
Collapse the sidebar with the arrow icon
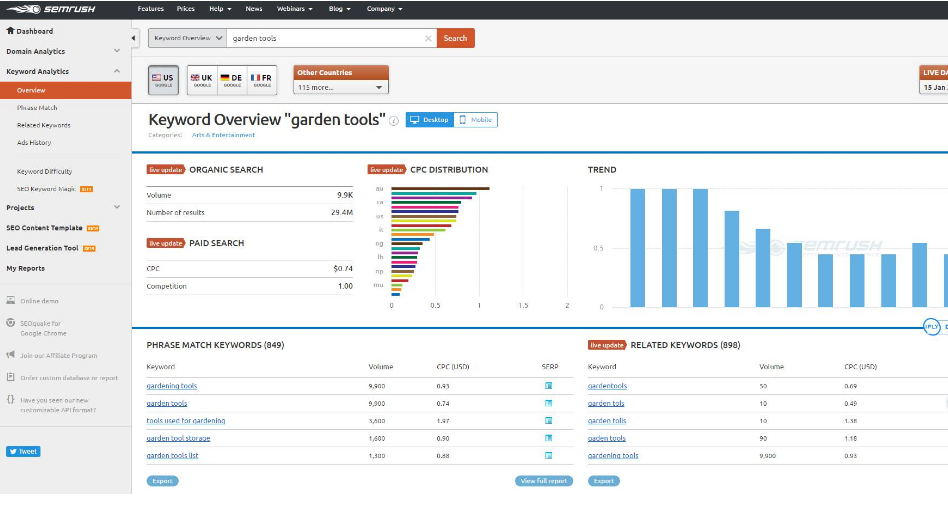pos(135,38)
